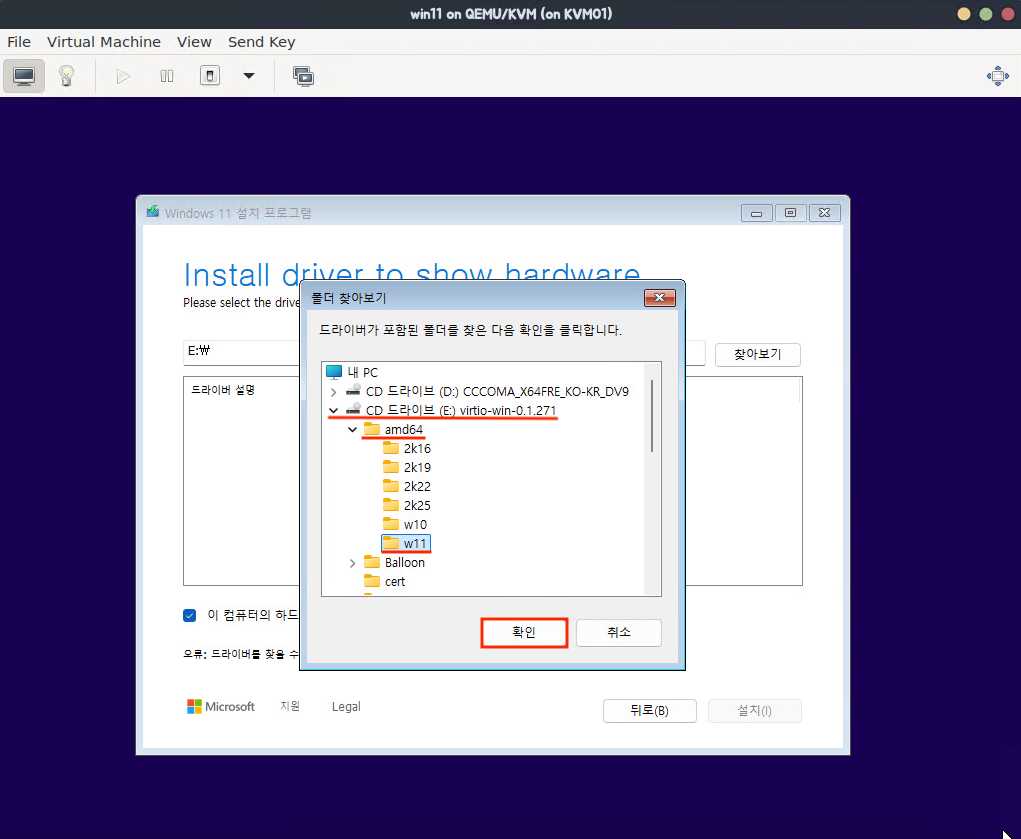Click the D: CD drive icon
The height and width of the screenshot is (839, 1021).
pos(354,391)
